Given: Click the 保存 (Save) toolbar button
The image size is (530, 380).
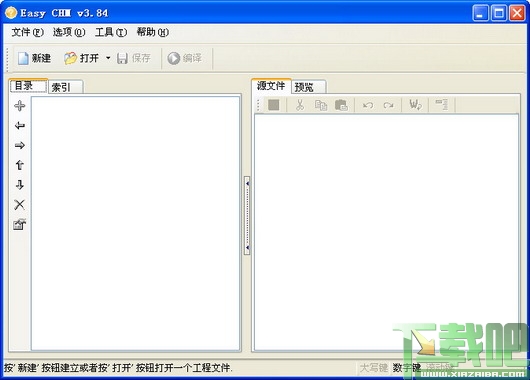Looking at the screenshot, I should (x=134, y=58).
